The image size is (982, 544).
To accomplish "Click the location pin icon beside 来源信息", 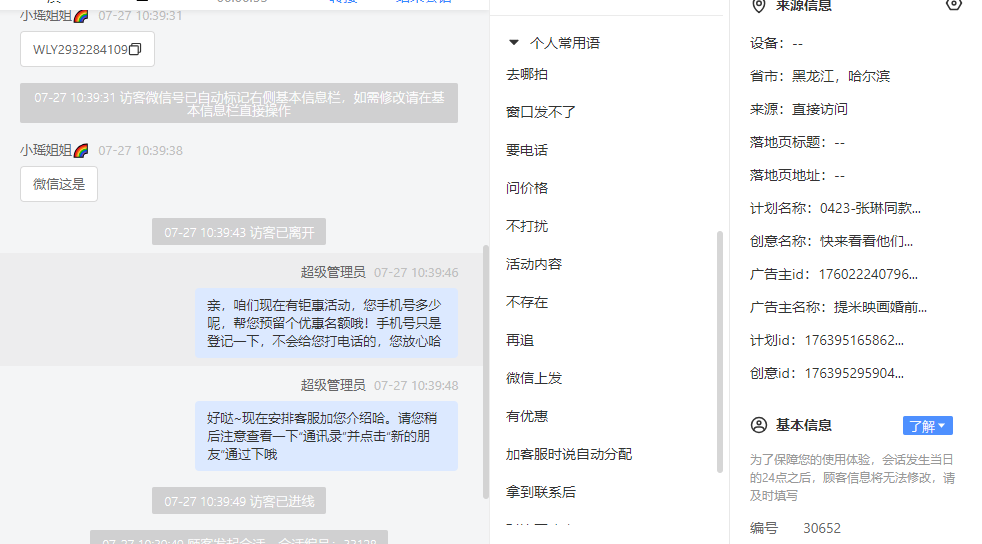I will coord(758,6).
